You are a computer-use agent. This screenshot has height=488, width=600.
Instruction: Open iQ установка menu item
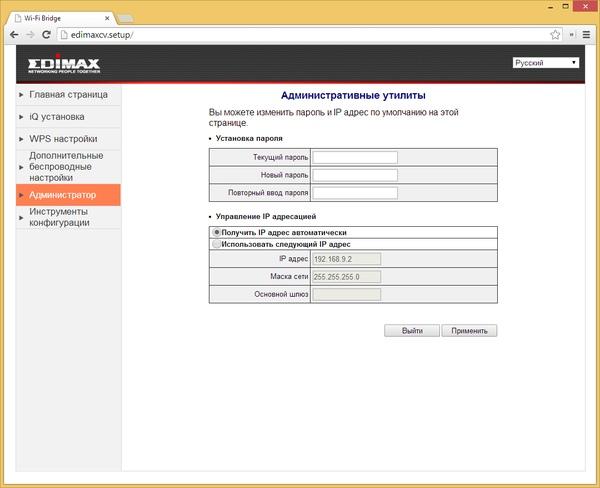pyautogui.click(x=68, y=117)
